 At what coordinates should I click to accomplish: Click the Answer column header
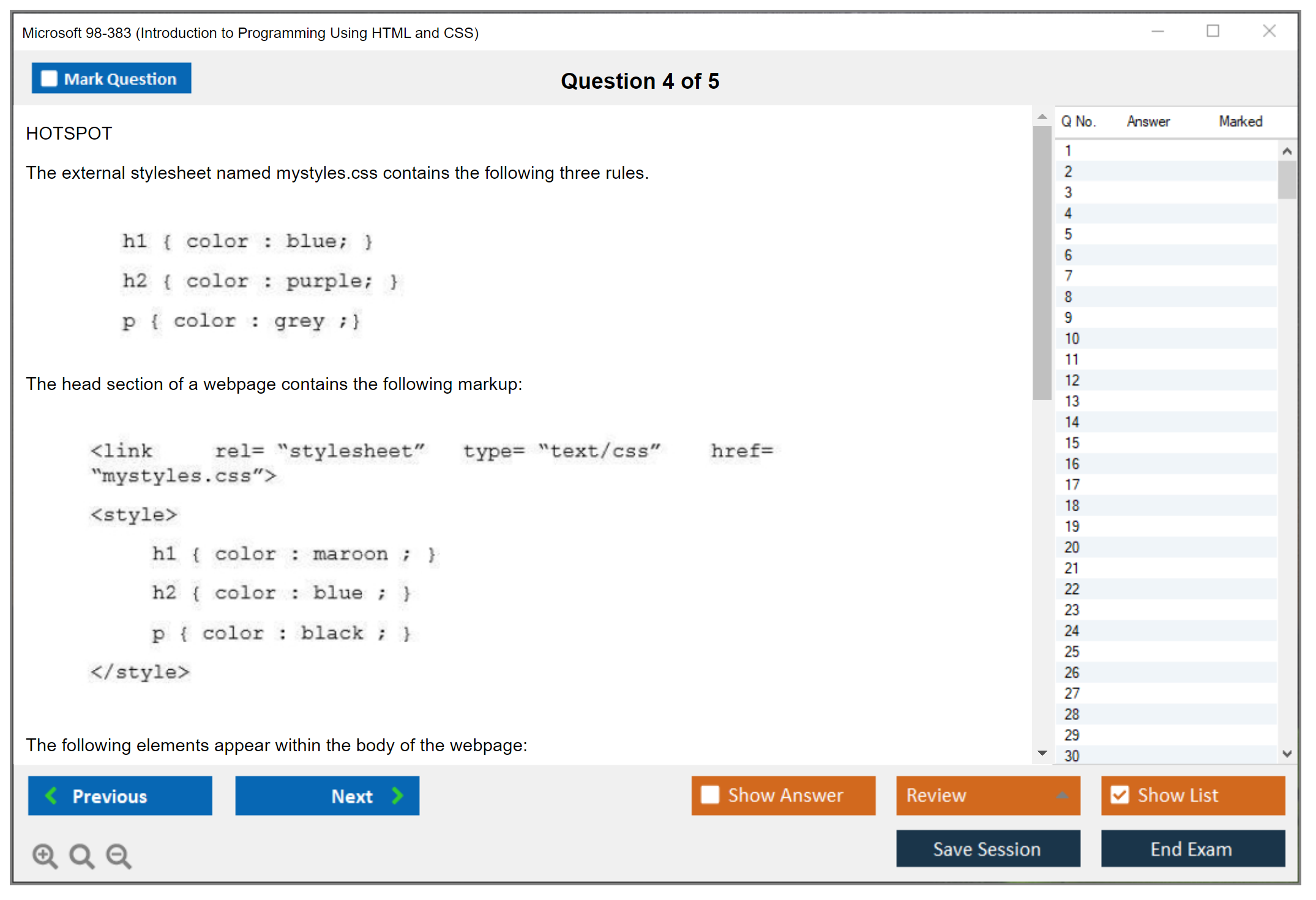(x=1148, y=121)
